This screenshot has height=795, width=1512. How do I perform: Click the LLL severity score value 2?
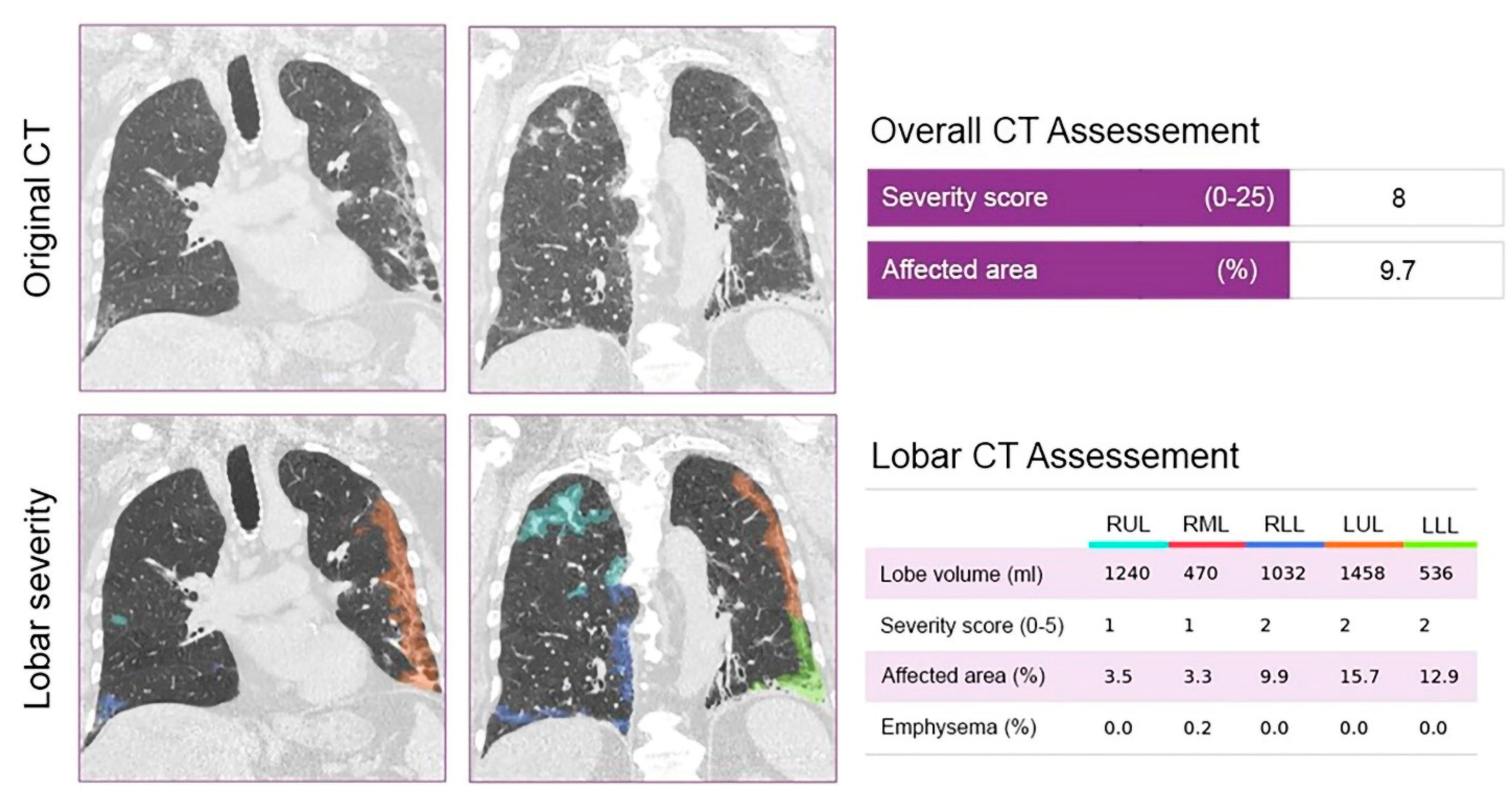coord(1425,625)
